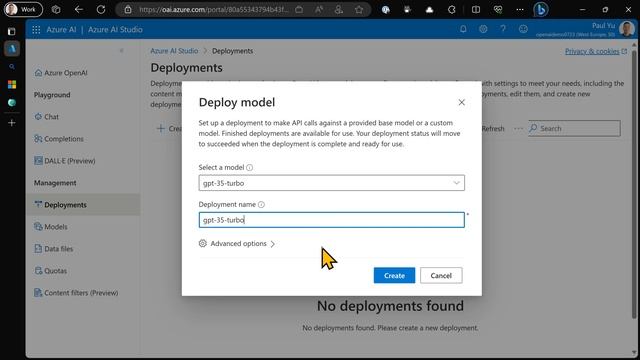Viewport: 640px width, 360px height.
Task: Click the Azure tab icon in vertical tabs
Action: click(12, 49)
